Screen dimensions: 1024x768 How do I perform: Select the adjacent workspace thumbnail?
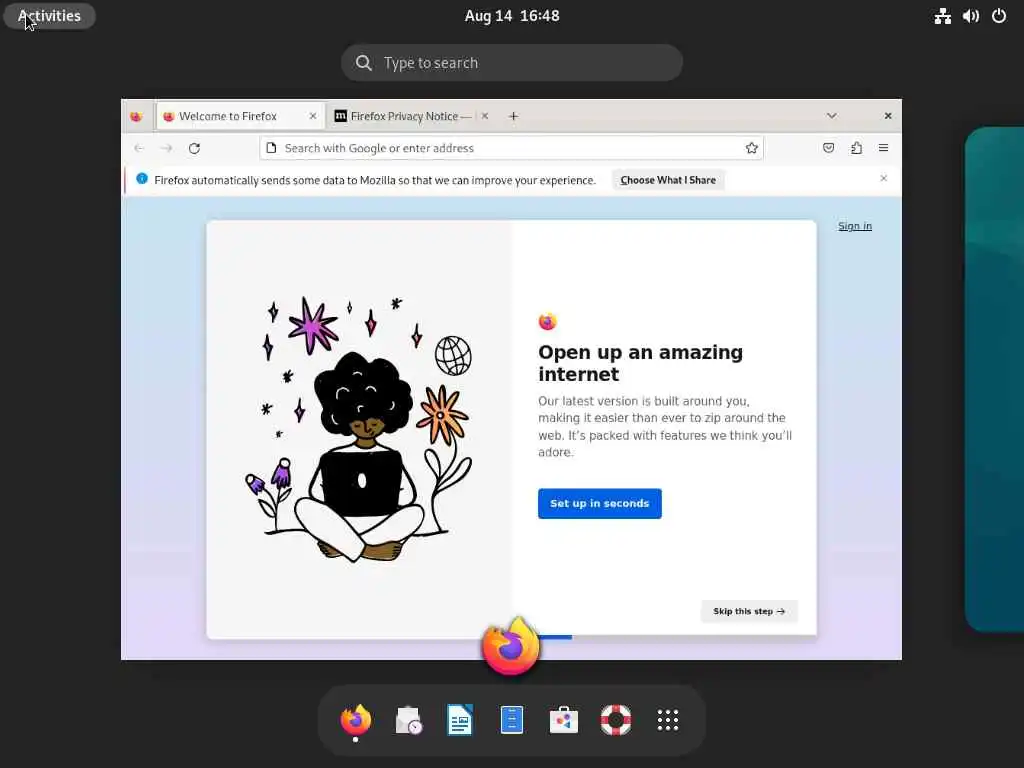pos(995,379)
